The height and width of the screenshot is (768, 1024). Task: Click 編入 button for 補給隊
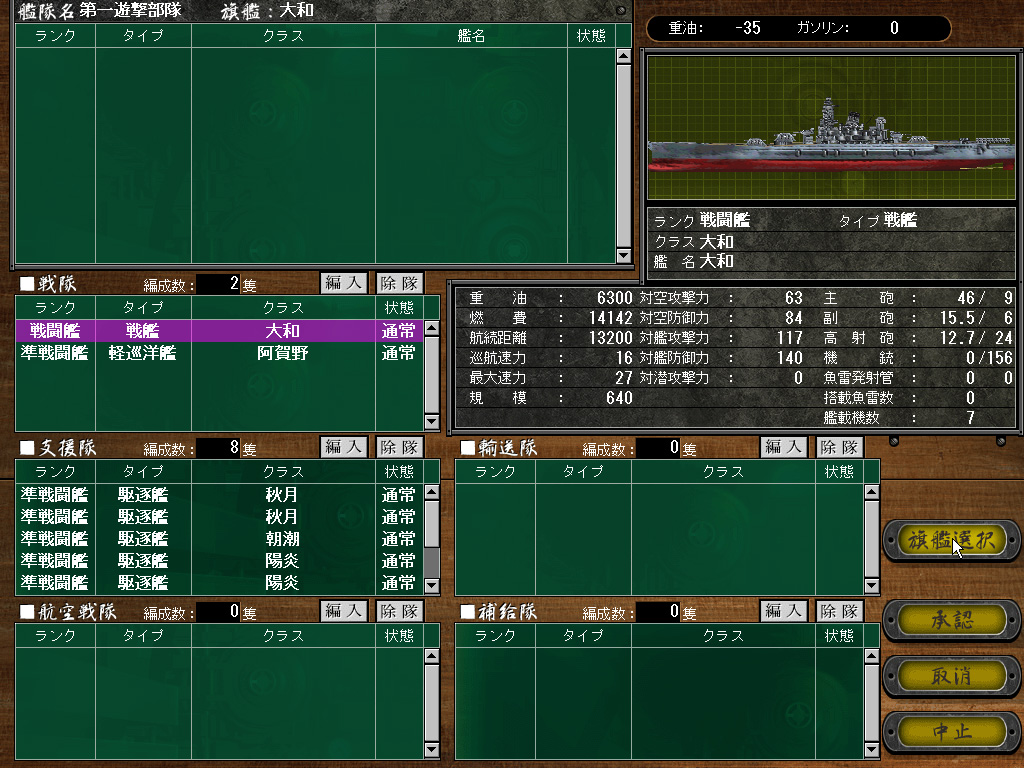[784, 611]
